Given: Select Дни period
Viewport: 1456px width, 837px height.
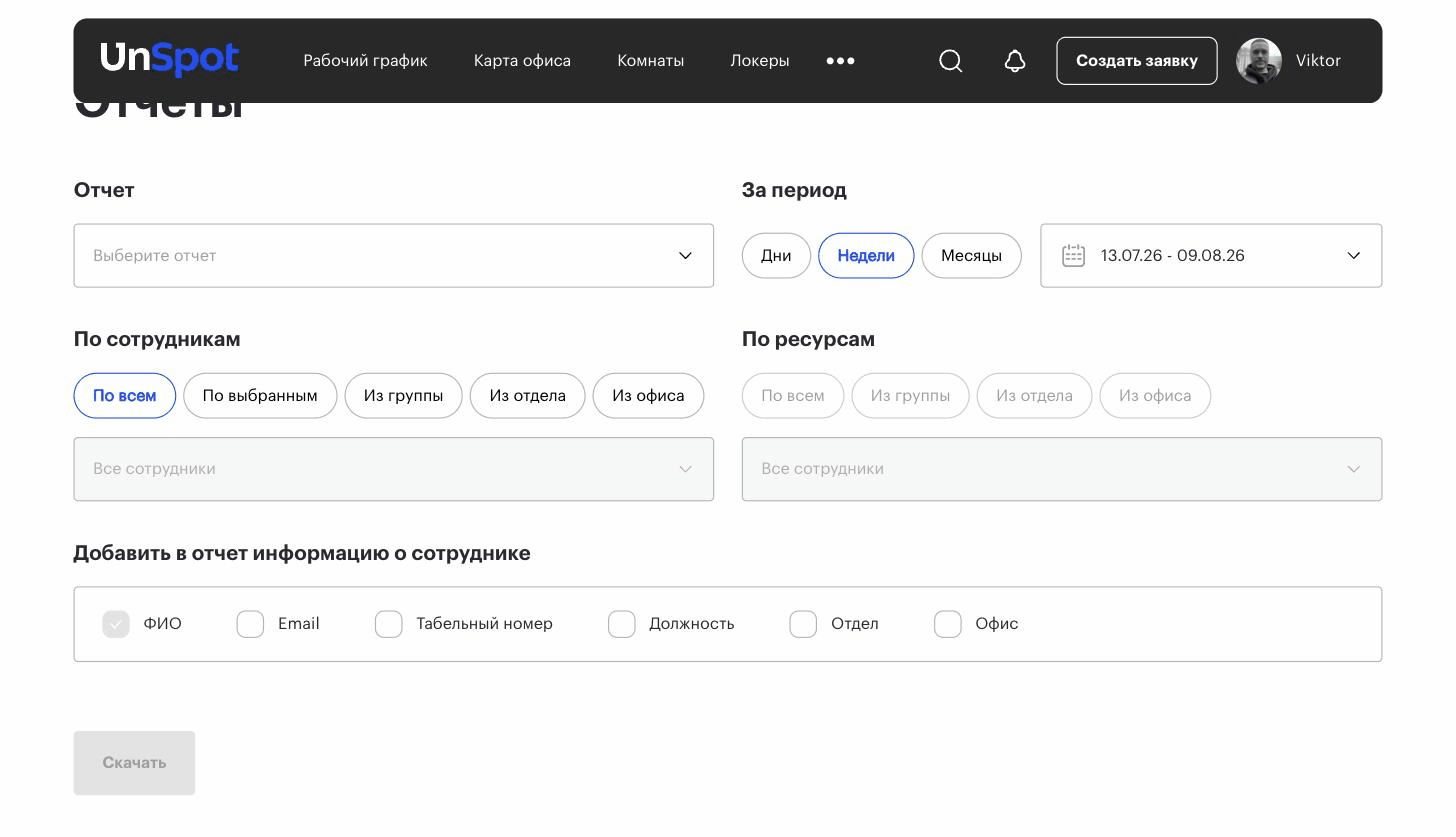Looking at the screenshot, I should pyautogui.click(x=776, y=256).
